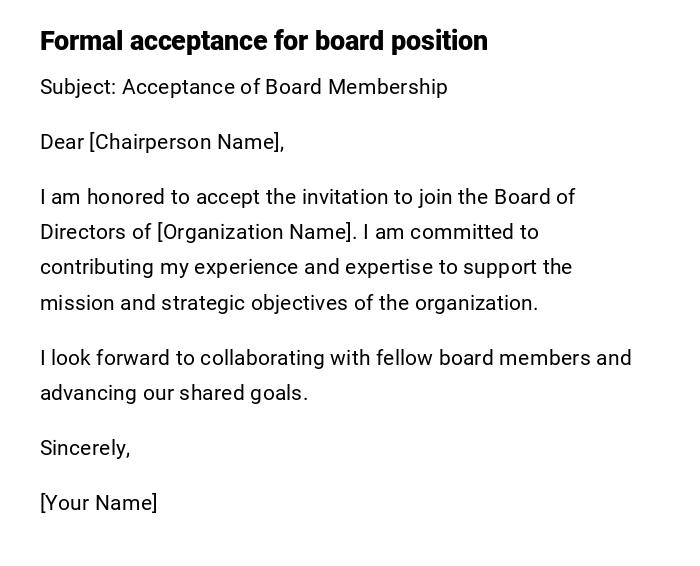Select the [Organization Name] placeholder
Viewport: 700px width, 566px height.
[x=256, y=232]
